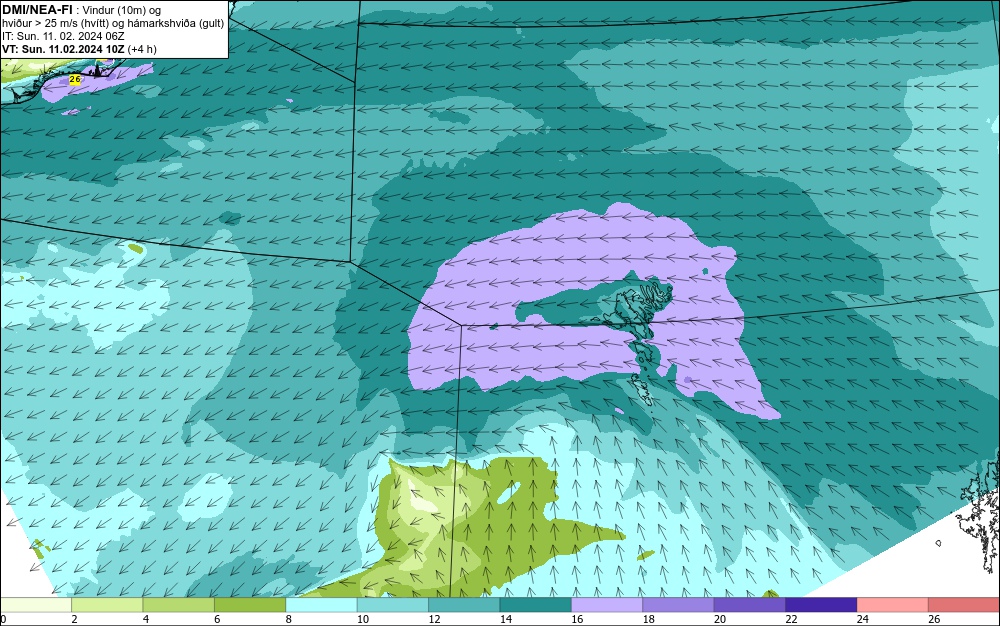This screenshot has height=626, width=1000.
Task: Click the medium purple 18–20 m/s legend swatch
Action: tap(679, 605)
